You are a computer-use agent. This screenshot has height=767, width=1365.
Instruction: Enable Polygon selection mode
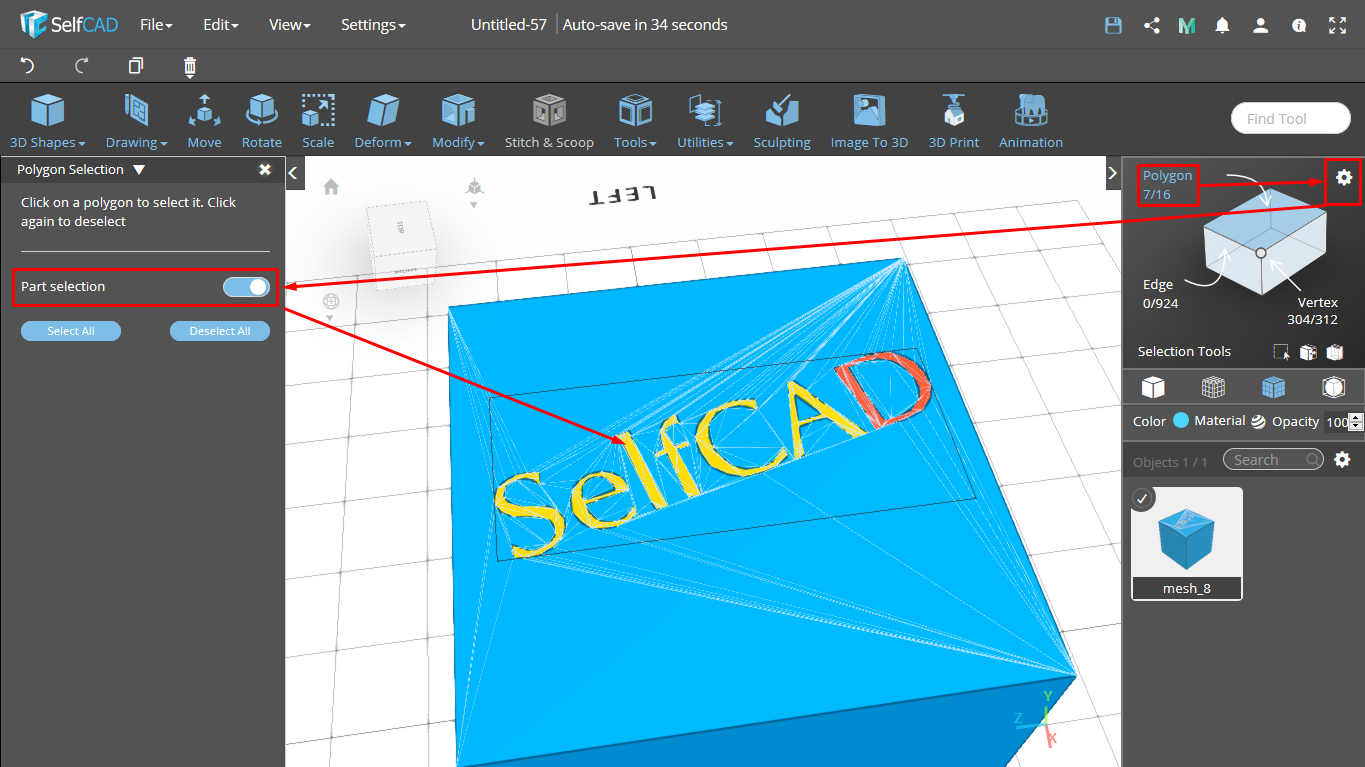(x=1167, y=185)
